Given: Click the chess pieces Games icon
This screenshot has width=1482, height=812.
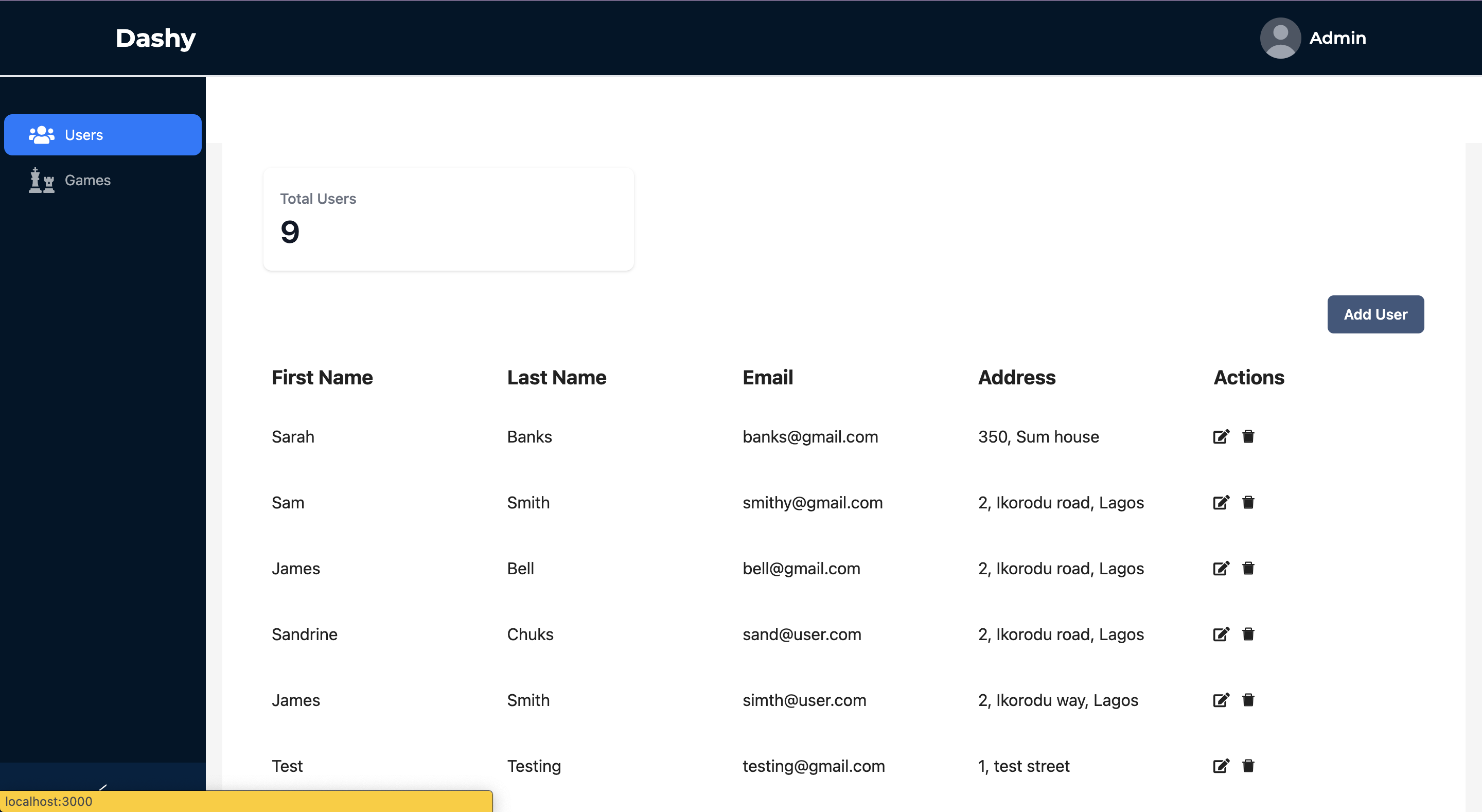Looking at the screenshot, I should pos(41,180).
